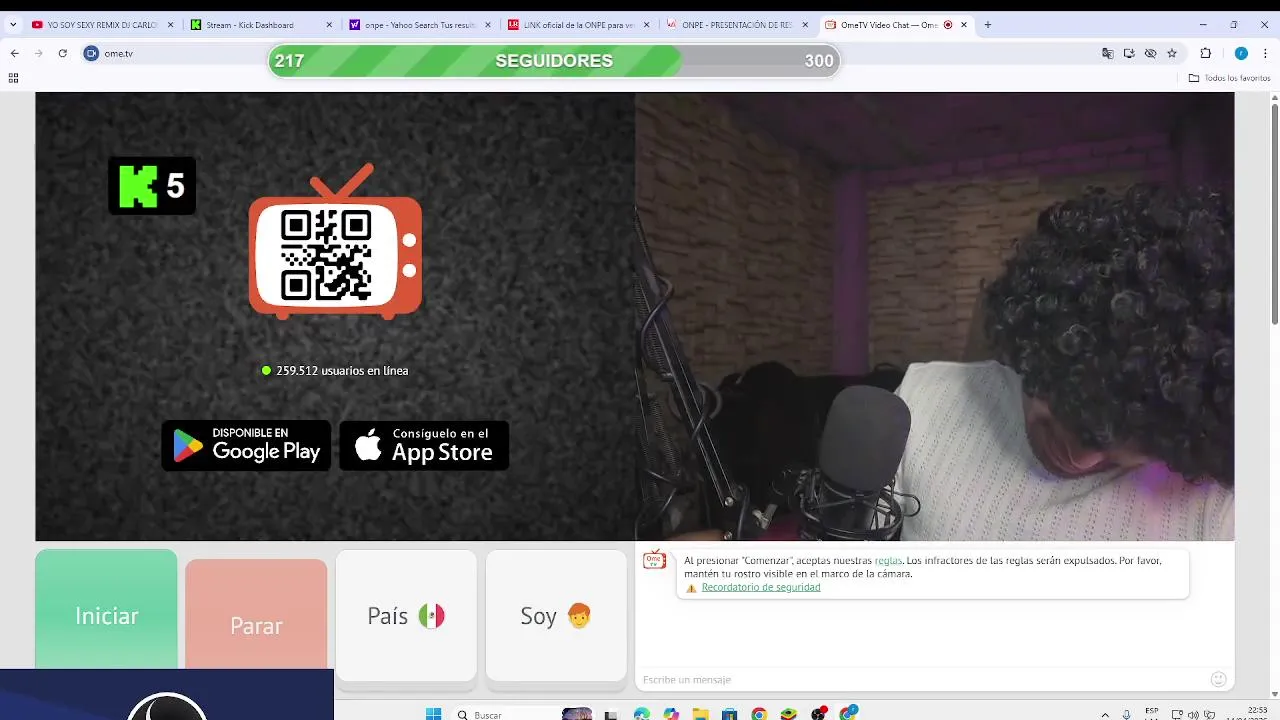
Task: Bookmark this page with the star
Action: 1172,53
